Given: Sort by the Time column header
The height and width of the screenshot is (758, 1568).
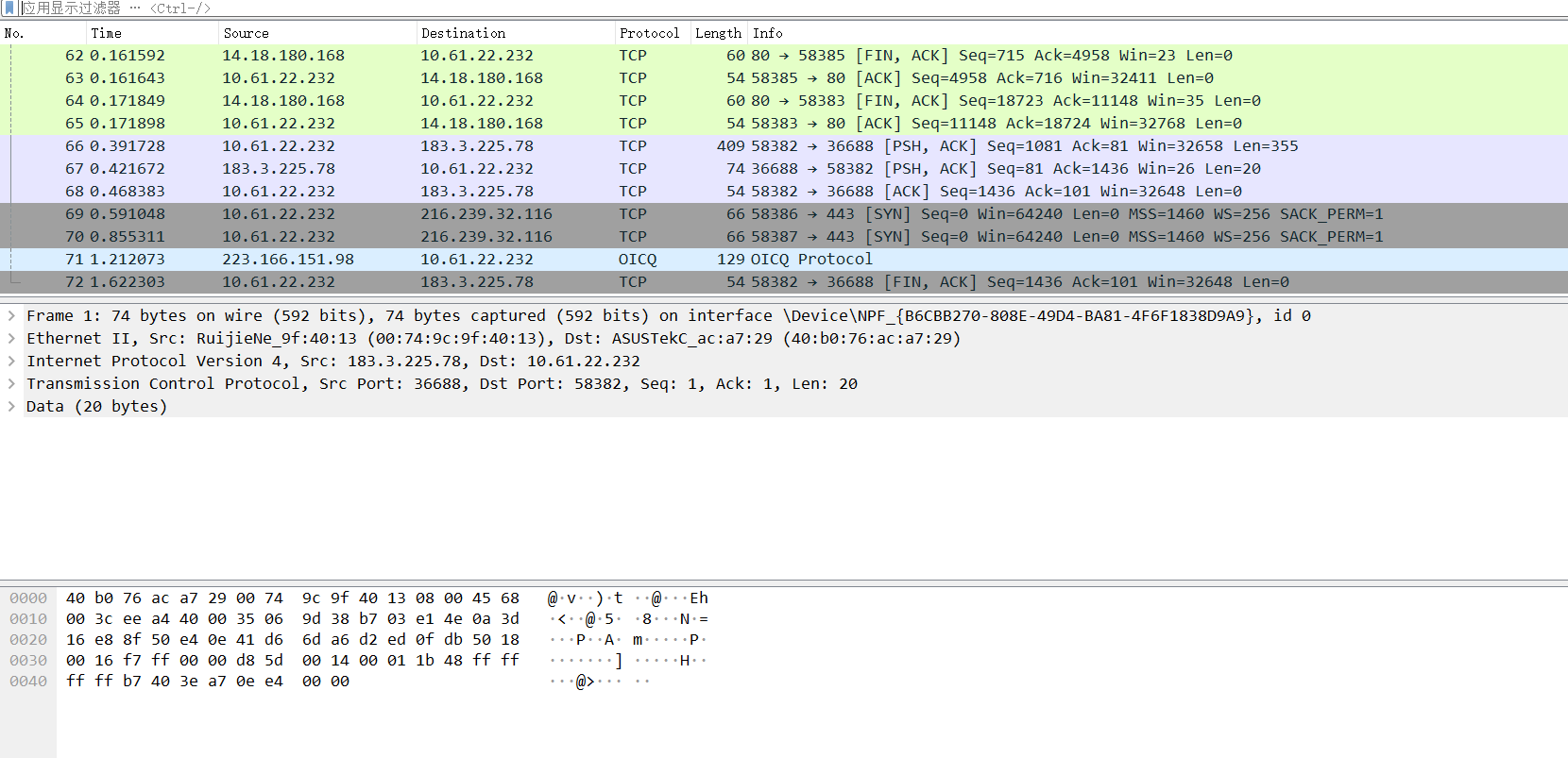Looking at the screenshot, I should (153, 33).
